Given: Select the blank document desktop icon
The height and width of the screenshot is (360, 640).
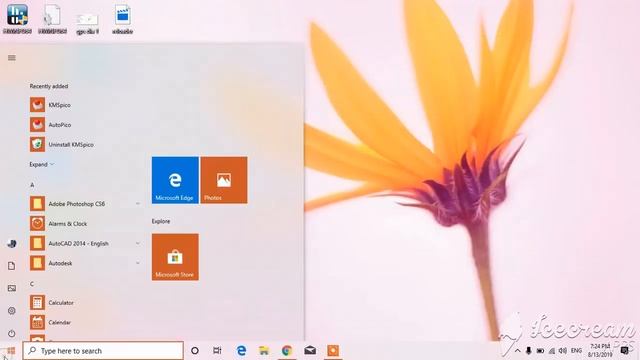Looking at the screenshot, I should pyautogui.click(x=52, y=18).
